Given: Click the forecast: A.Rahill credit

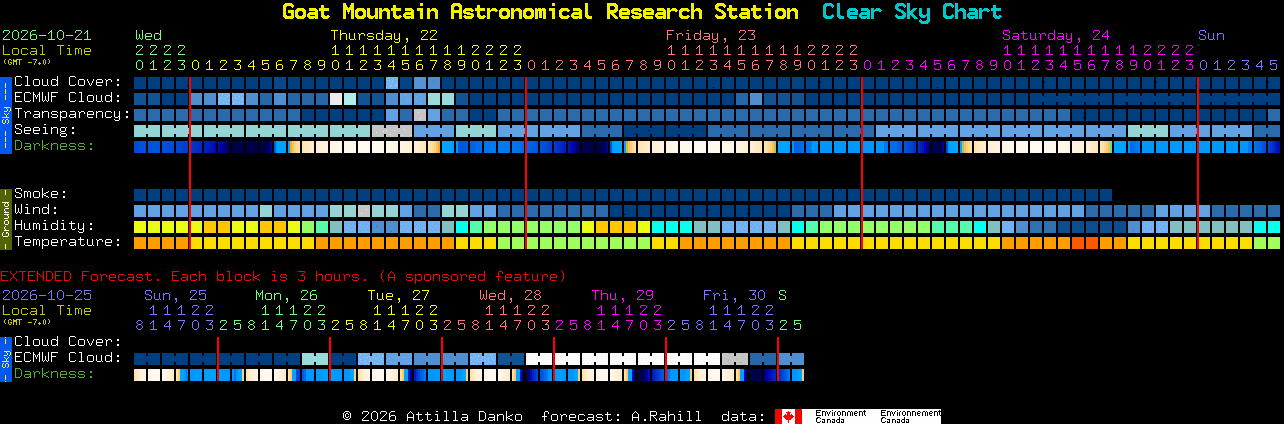Looking at the screenshot, I should click(621, 416).
